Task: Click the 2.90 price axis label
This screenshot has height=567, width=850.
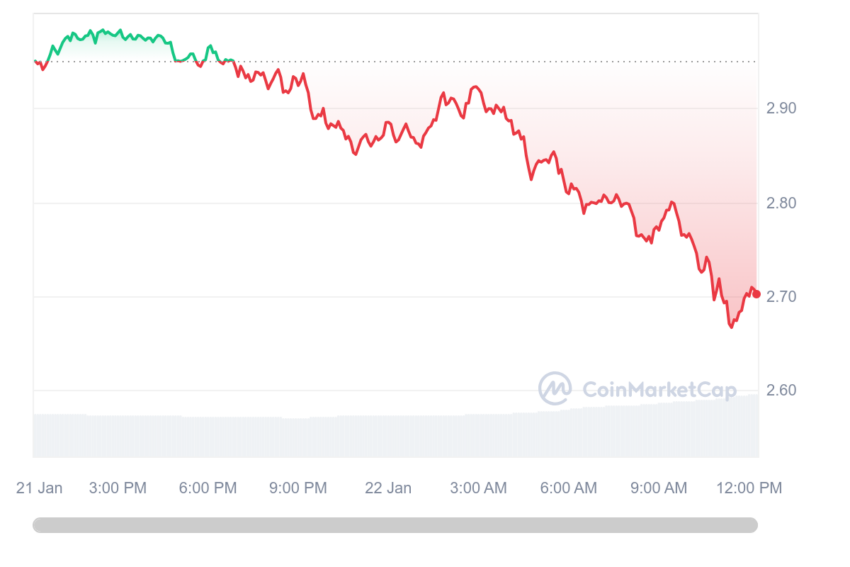Action: pos(781,108)
